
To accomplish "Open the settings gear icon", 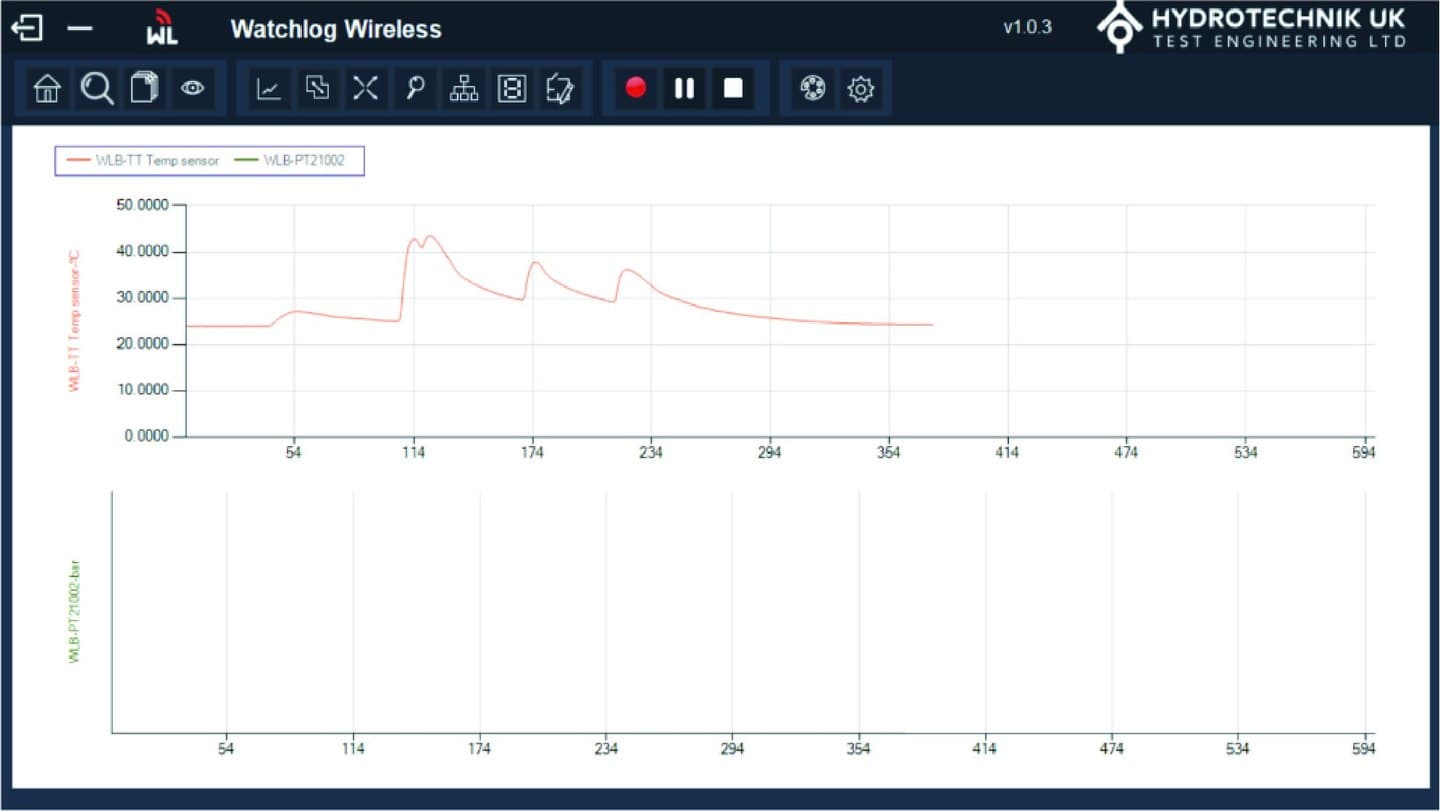I will pyautogui.click(x=860, y=89).
